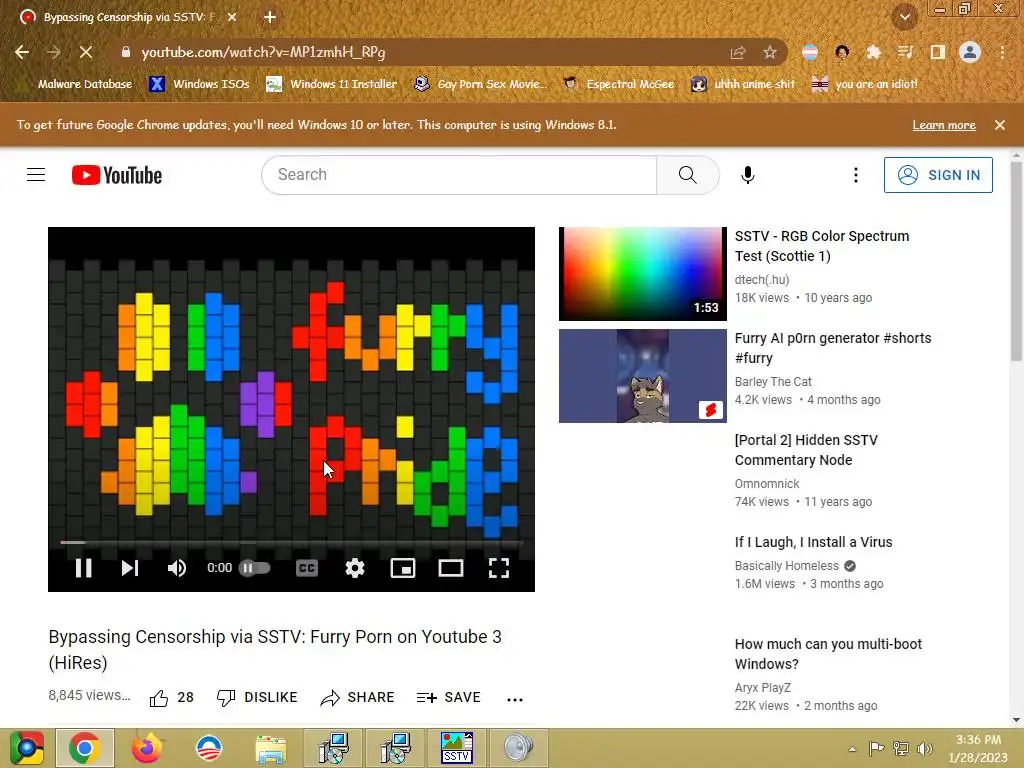Show hidden tray icons arrow
Viewport: 1024px width, 768px height.
click(852, 749)
